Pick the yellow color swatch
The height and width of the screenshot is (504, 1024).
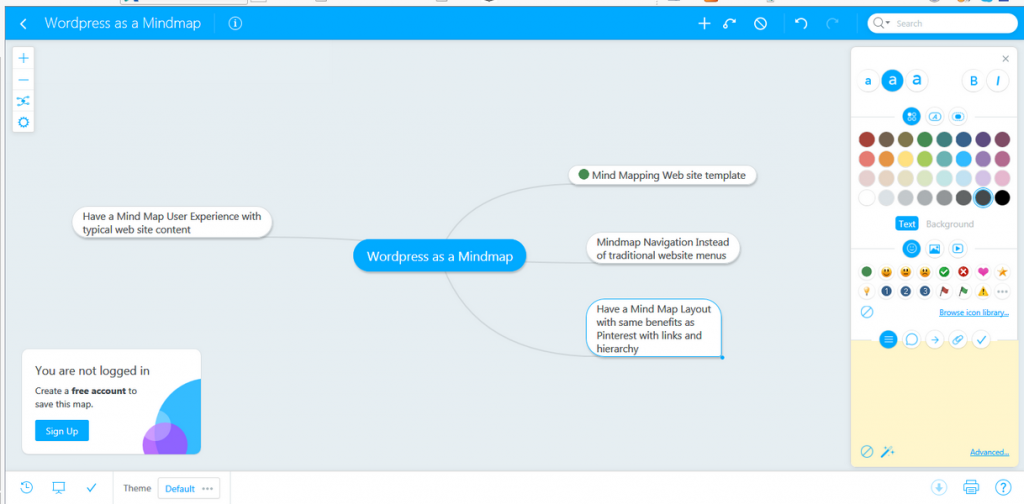(x=905, y=159)
